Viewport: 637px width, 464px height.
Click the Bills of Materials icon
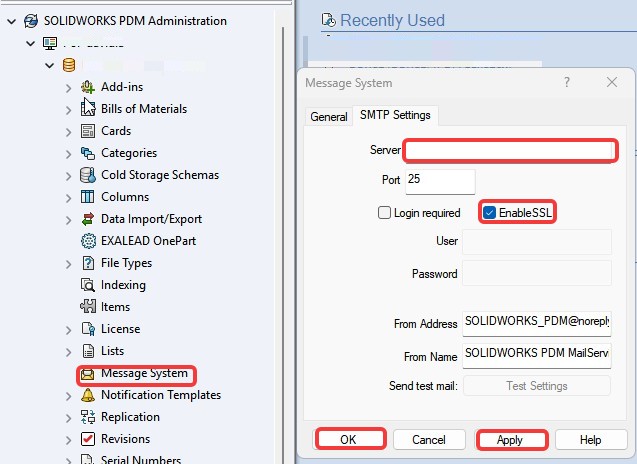(x=88, y=108)
